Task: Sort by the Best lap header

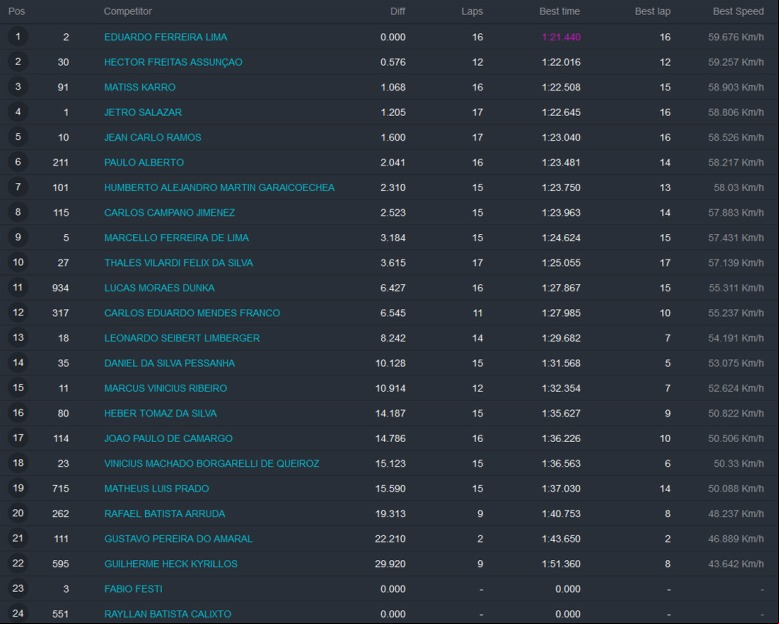Action: point(652,11)
